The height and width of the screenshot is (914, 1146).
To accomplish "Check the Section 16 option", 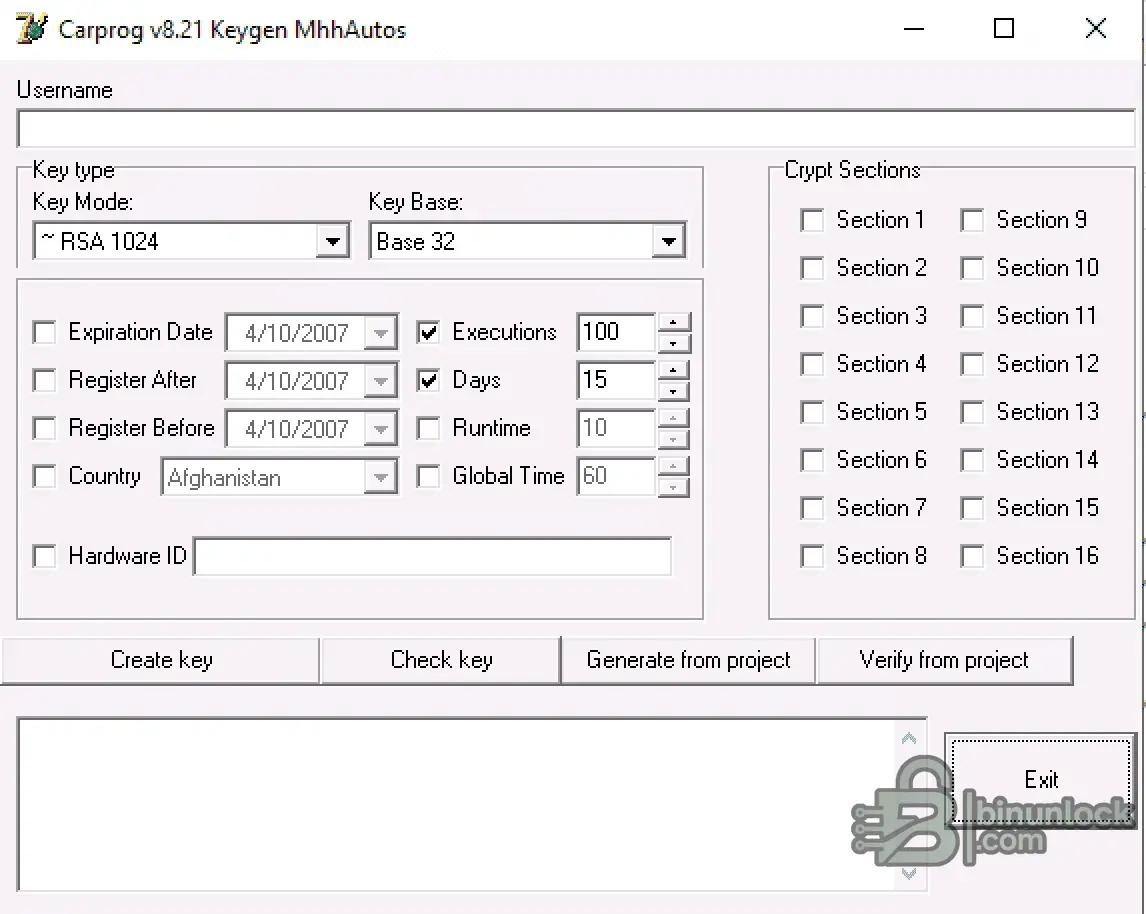I will click(x=973, y=556).
